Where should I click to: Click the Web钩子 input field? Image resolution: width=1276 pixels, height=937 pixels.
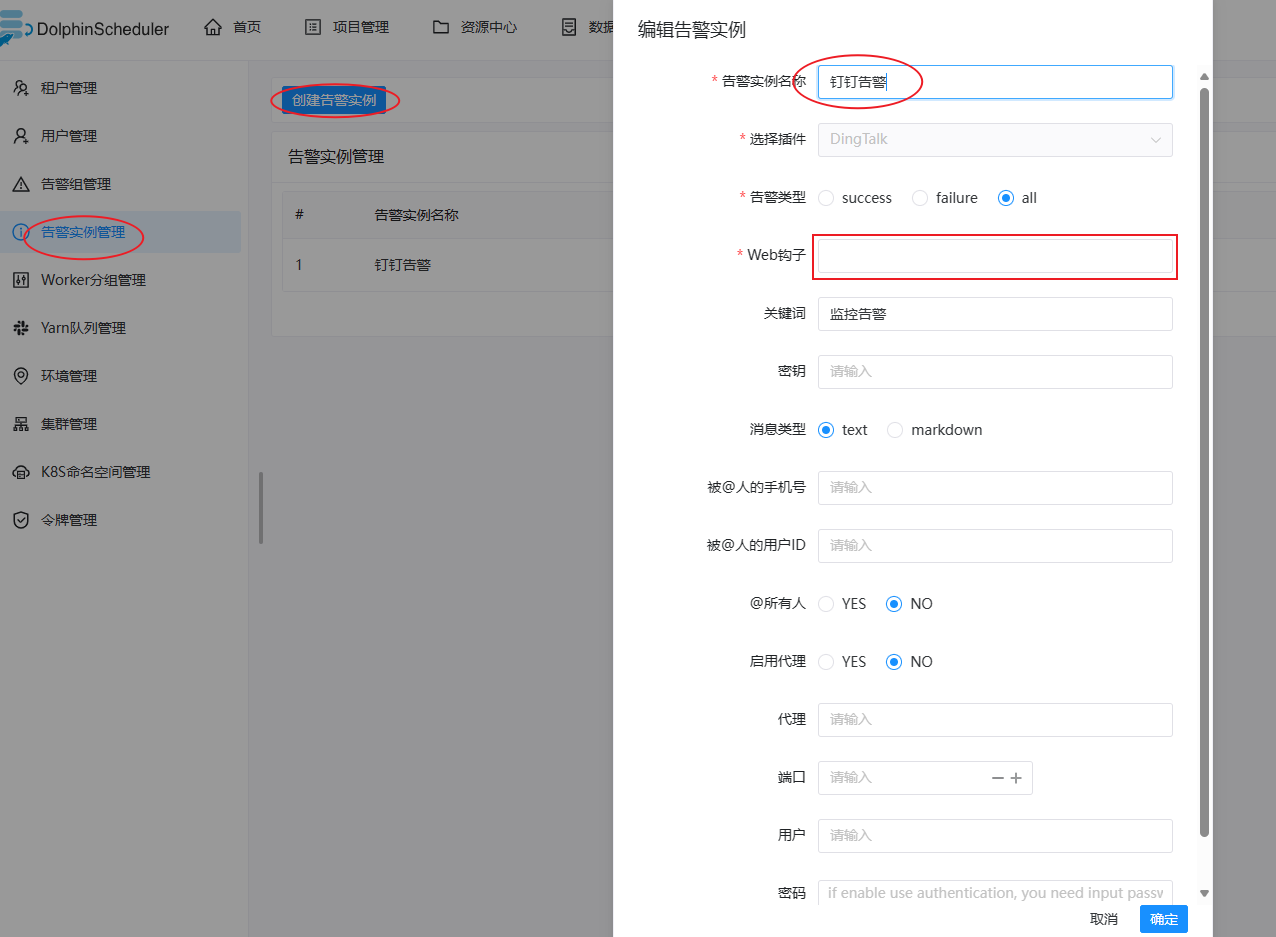click(994, 256)
